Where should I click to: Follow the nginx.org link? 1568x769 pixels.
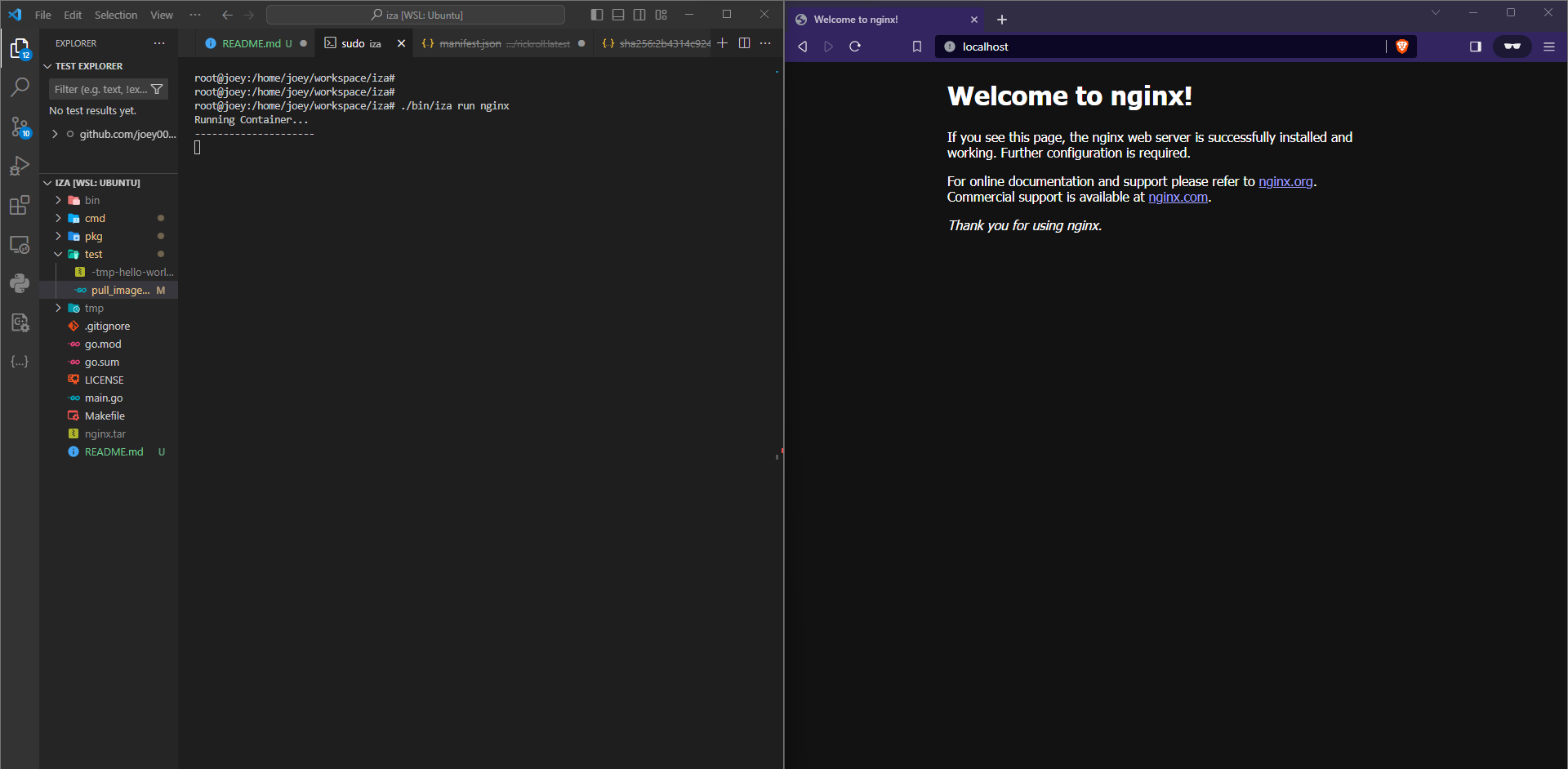pyautogui.click(x=1285, y=181)
